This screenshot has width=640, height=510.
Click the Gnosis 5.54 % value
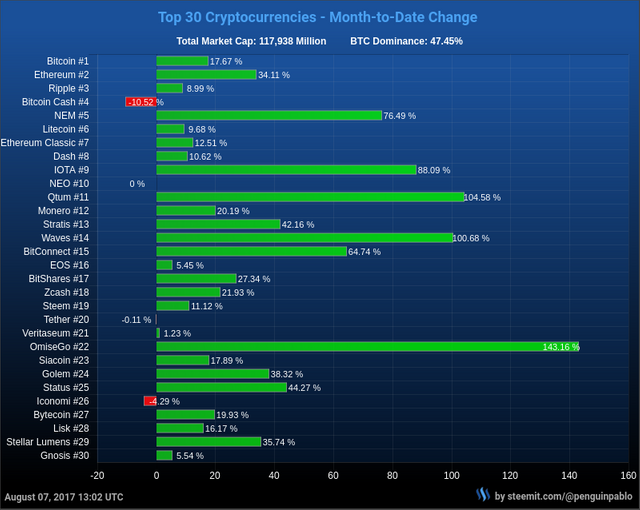pos(190,456)
